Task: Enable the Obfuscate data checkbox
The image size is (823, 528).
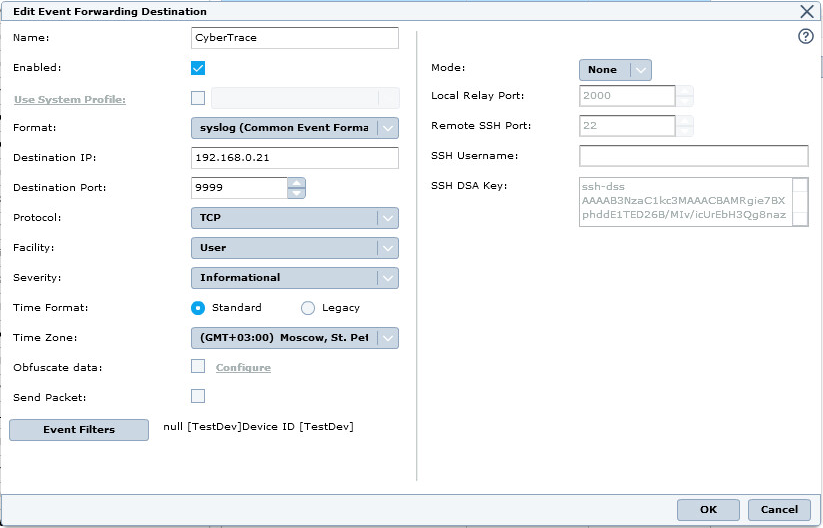Action: [x=198, y=366]
